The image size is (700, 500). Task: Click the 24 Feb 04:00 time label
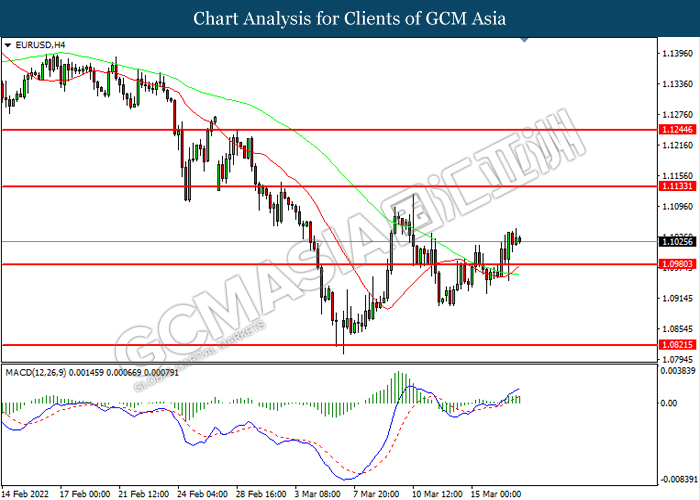(x=202, y=494)
